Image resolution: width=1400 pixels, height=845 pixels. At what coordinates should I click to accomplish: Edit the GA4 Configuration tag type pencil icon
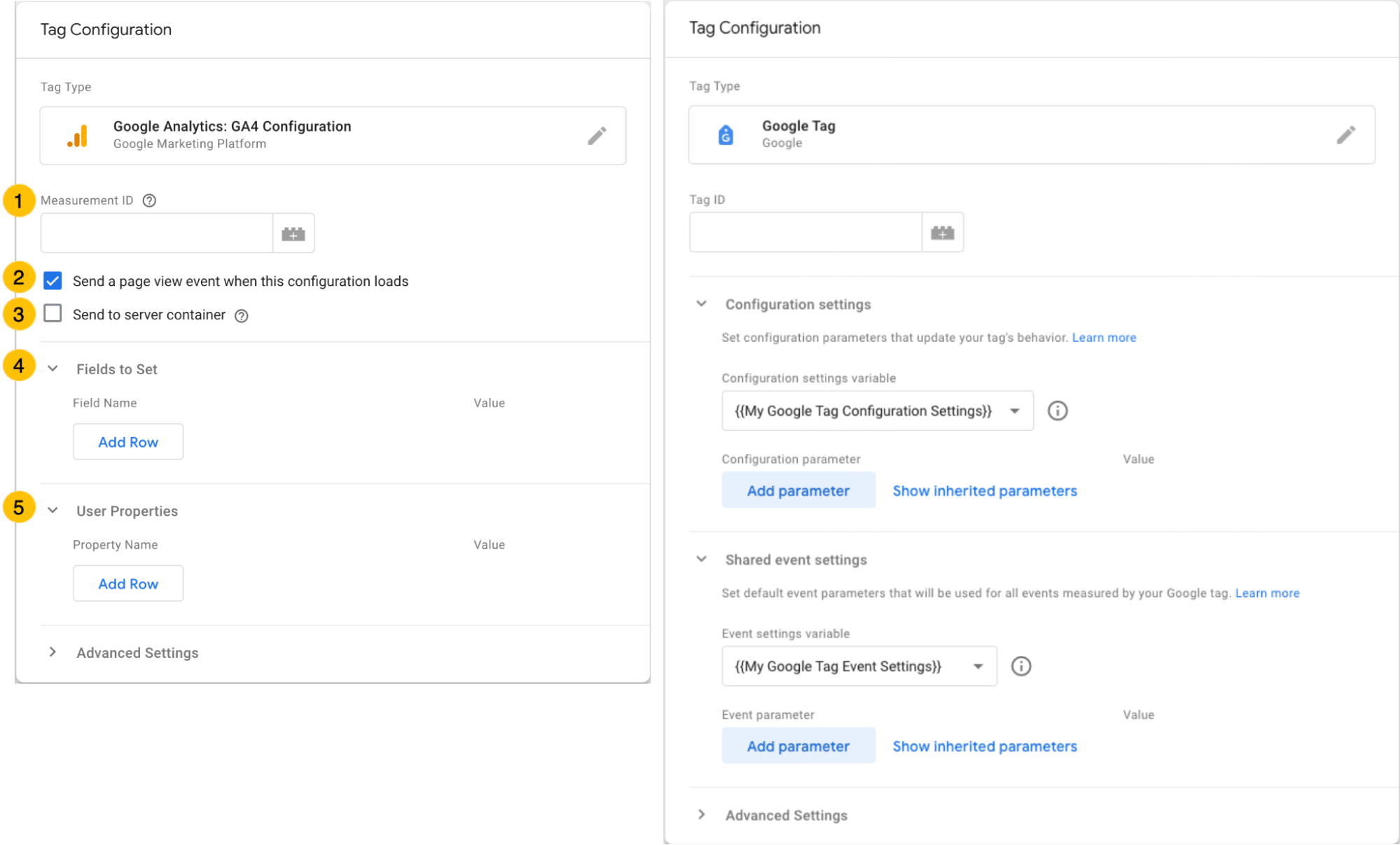coord(597,135)
